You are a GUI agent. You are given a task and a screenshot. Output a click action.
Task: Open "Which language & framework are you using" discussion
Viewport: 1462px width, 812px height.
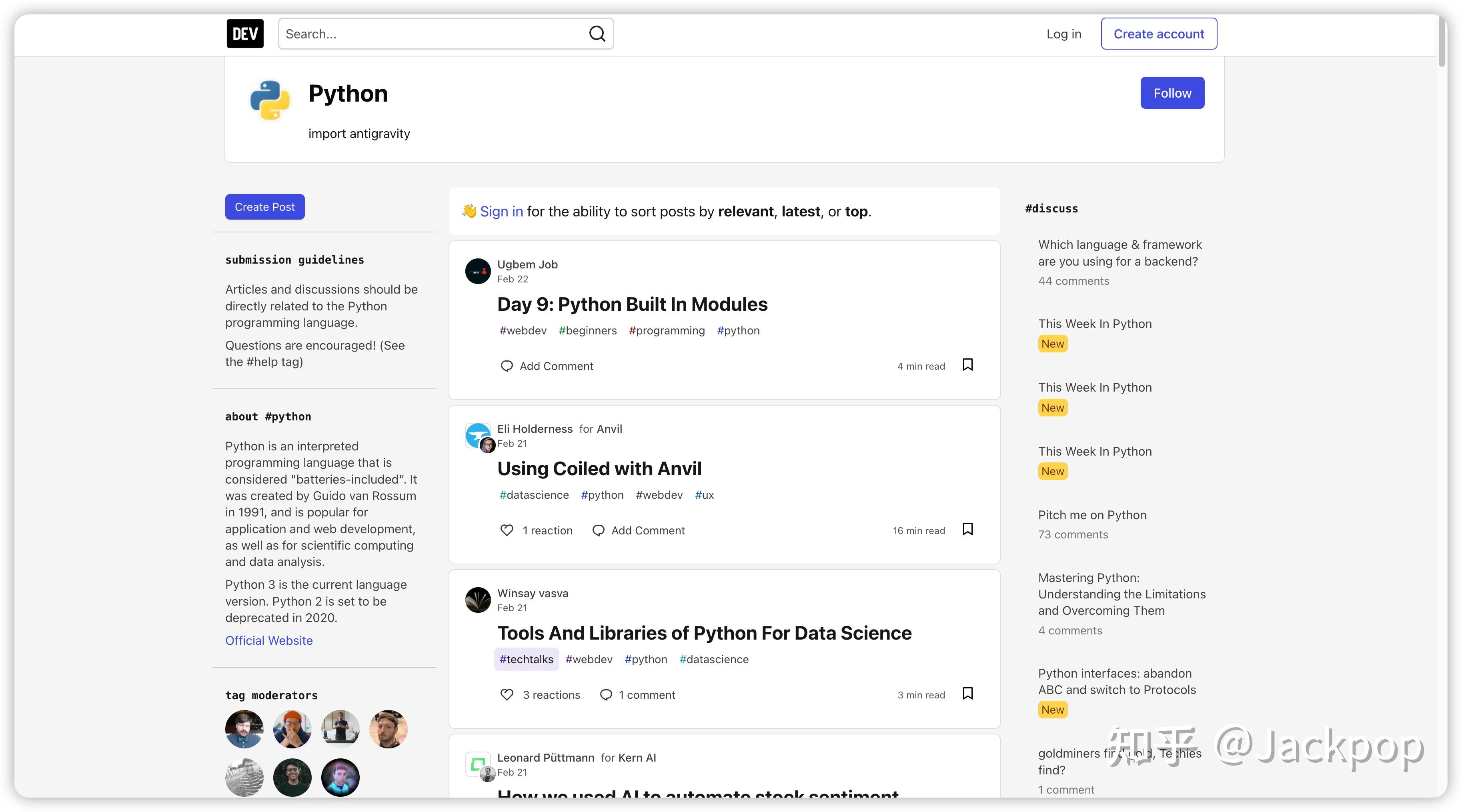1120,253
